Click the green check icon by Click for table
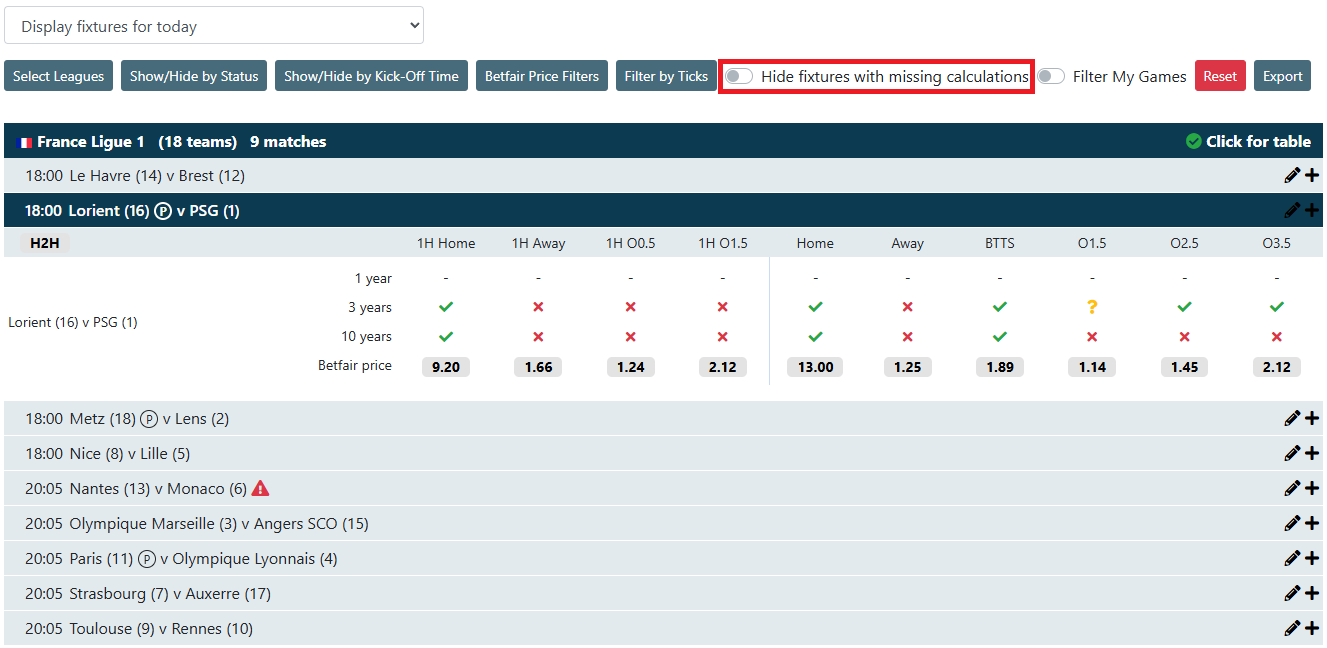The width and height of the screenshot is (1327, 648). [x=1193, y=142]
